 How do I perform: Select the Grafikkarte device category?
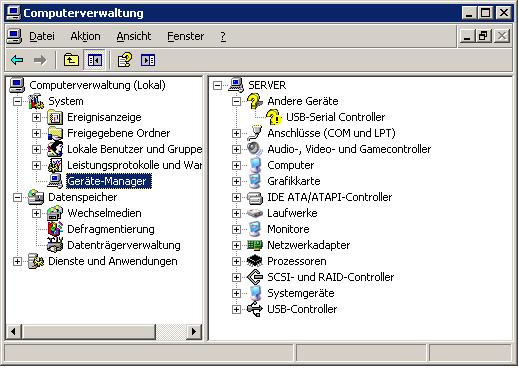pyautogui.click(x=294, y=181)
